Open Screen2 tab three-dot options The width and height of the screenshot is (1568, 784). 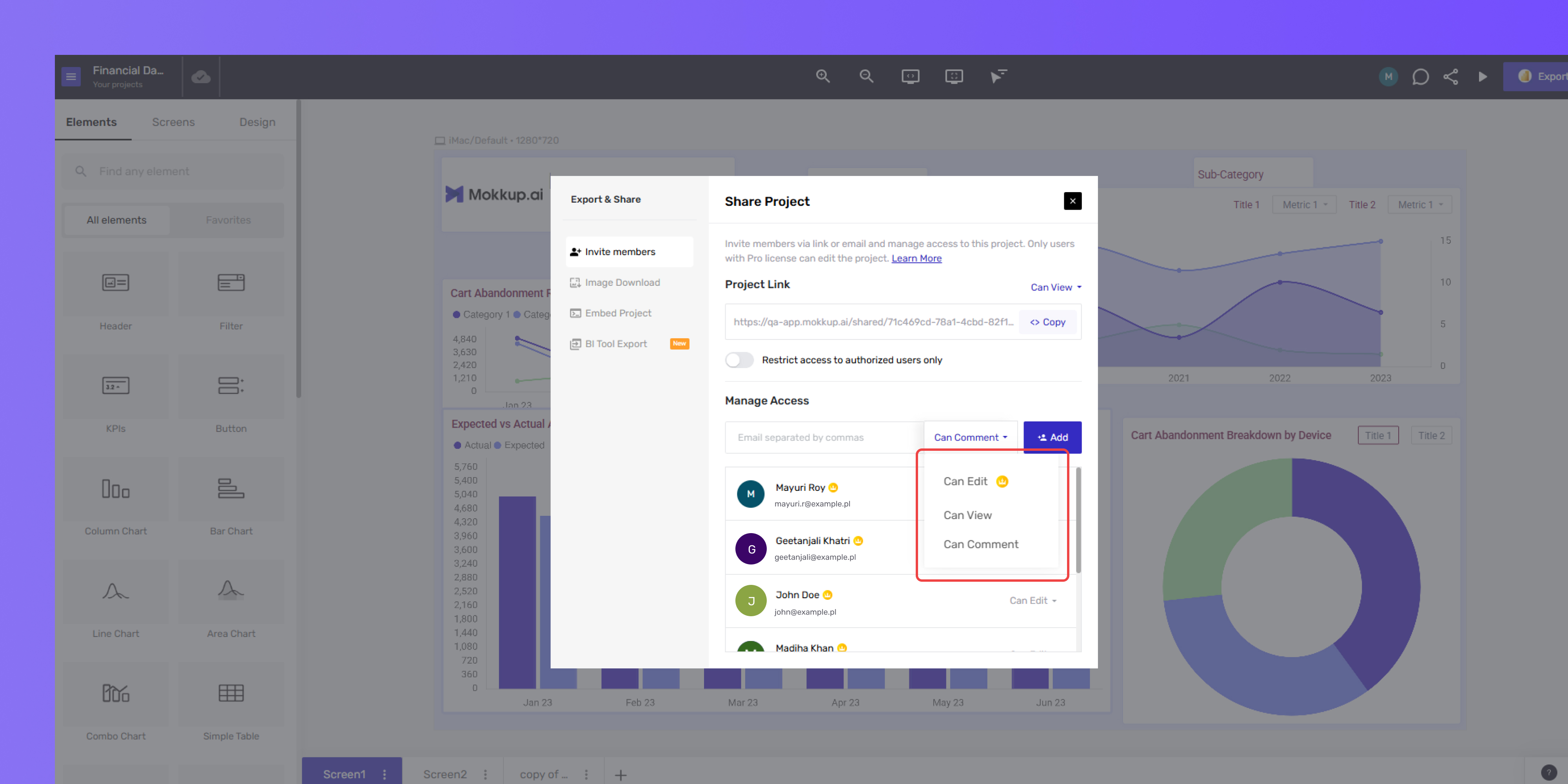[x=485, y=774]
